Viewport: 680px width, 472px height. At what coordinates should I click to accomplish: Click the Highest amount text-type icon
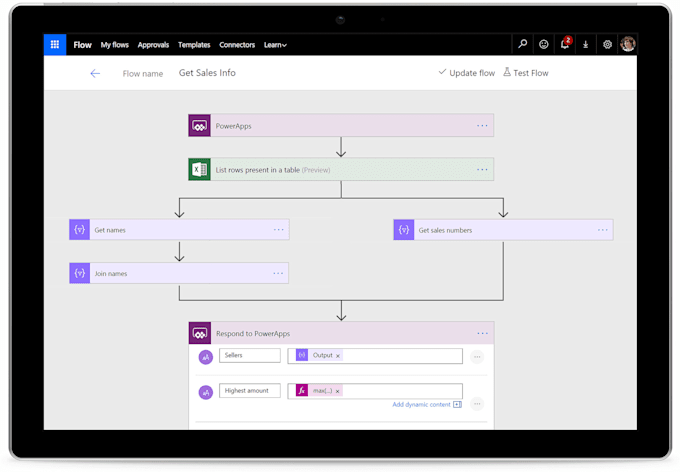pyautogui.click(x=206, y=393)
